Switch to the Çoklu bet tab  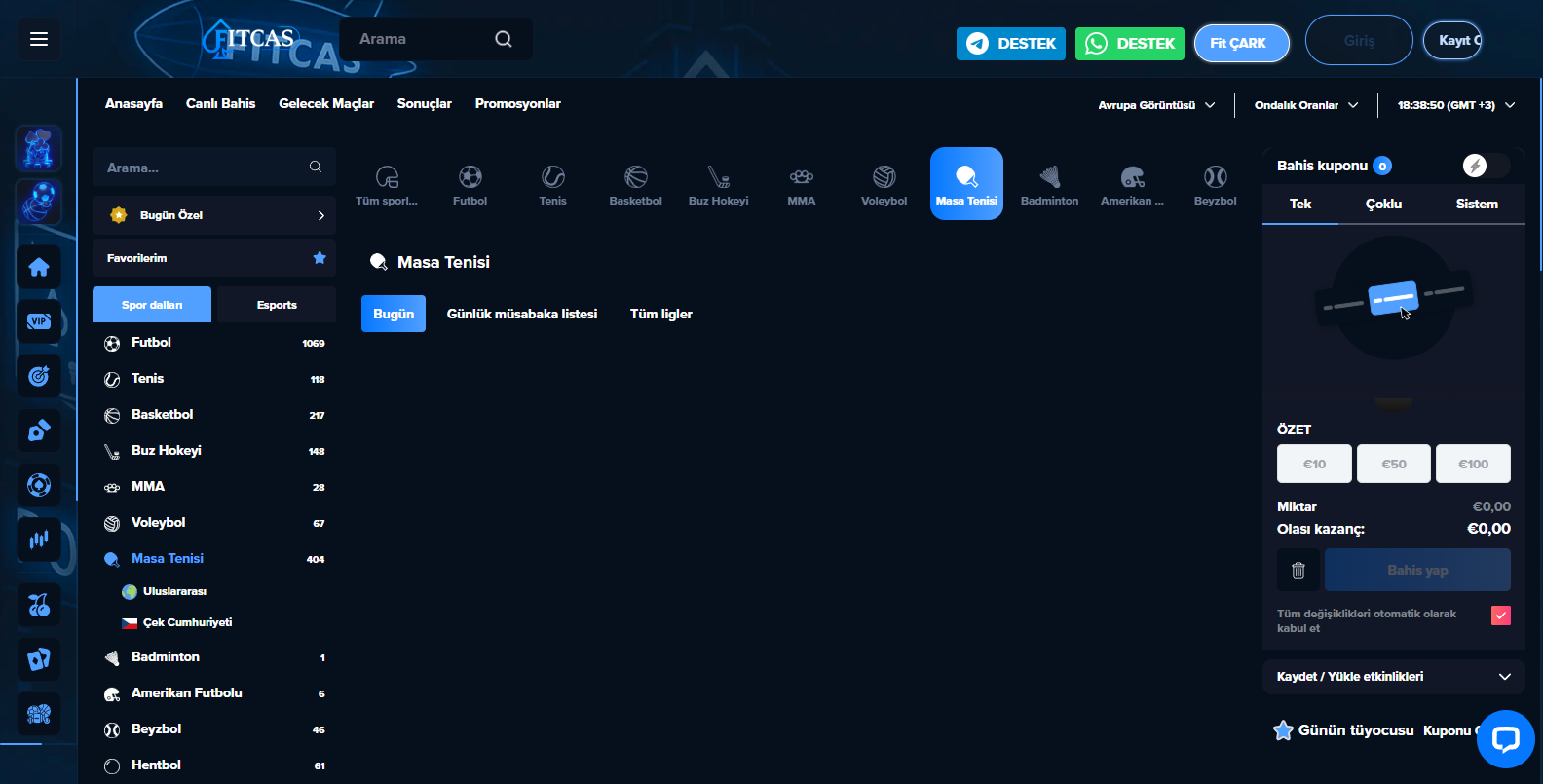1383,204
